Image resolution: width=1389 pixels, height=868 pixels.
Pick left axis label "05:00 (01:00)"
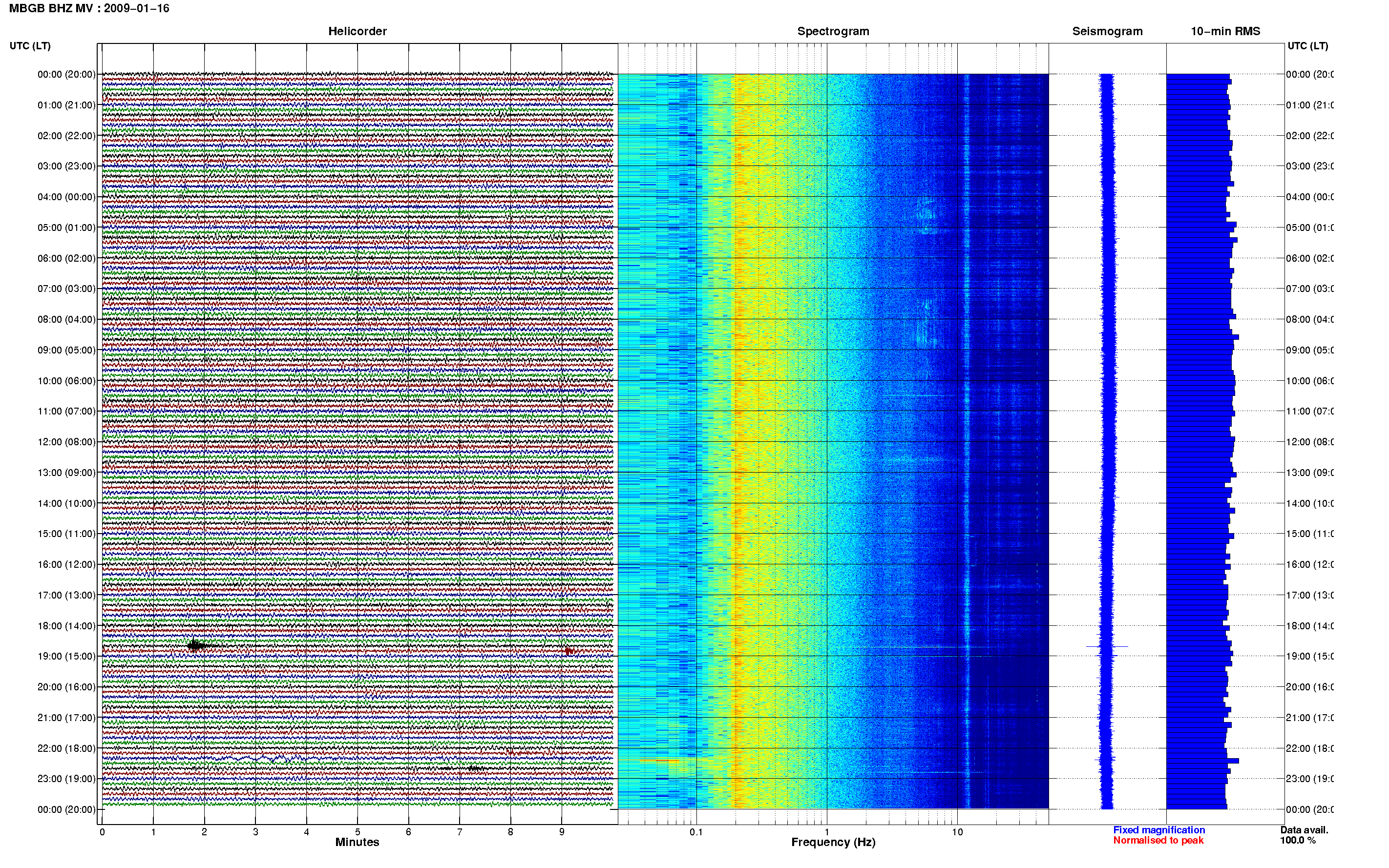(x=66, y=228)
